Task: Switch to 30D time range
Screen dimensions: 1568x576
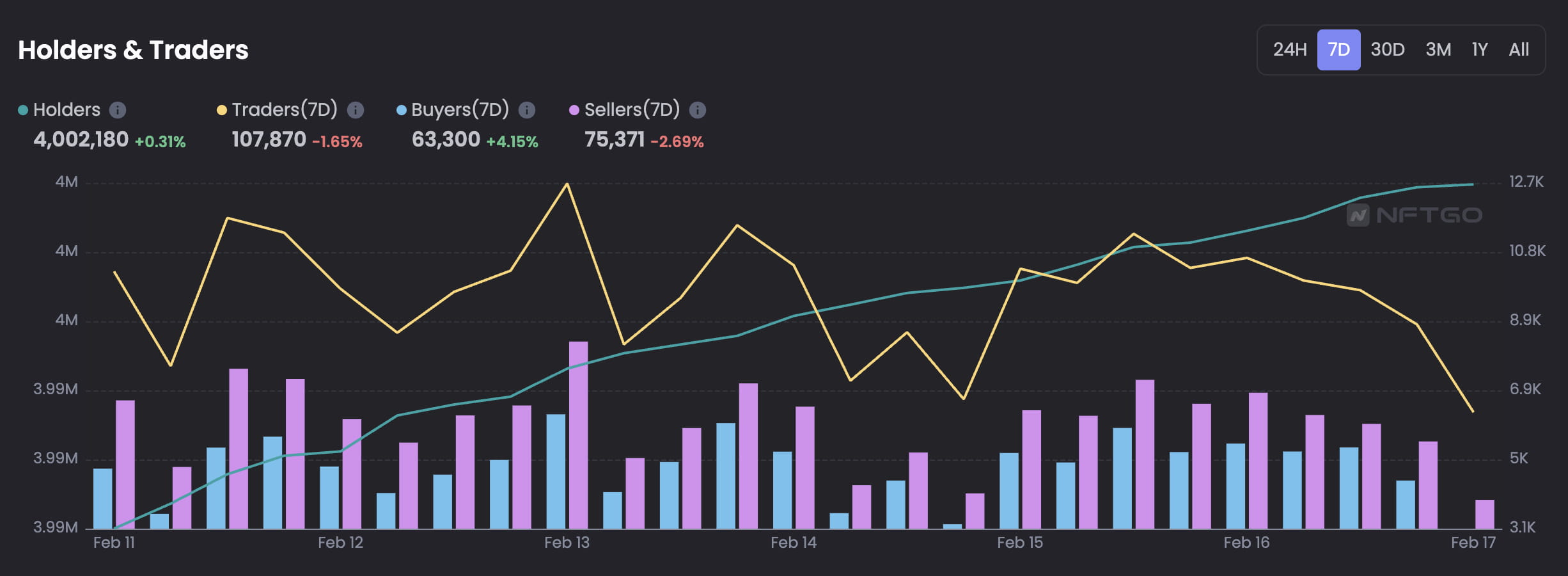Action: click(1388, 50)
